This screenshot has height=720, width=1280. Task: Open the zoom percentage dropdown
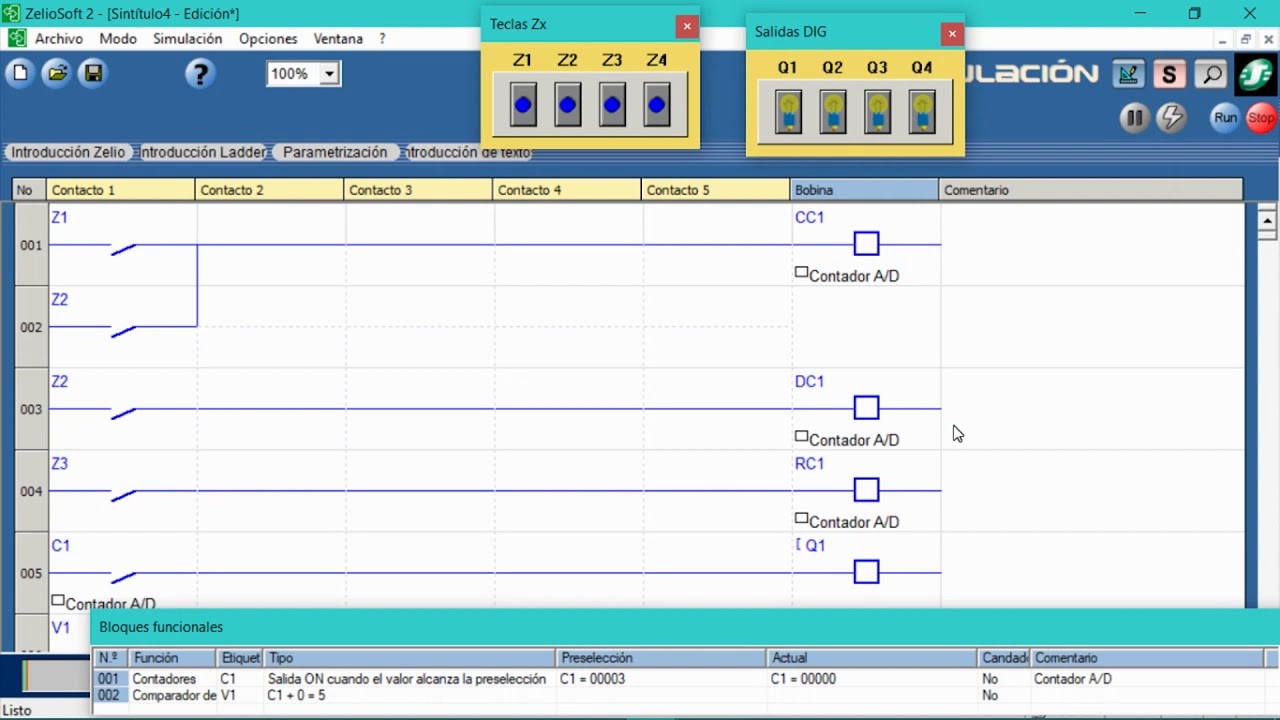pyautogui.click(x=329, y=74)
